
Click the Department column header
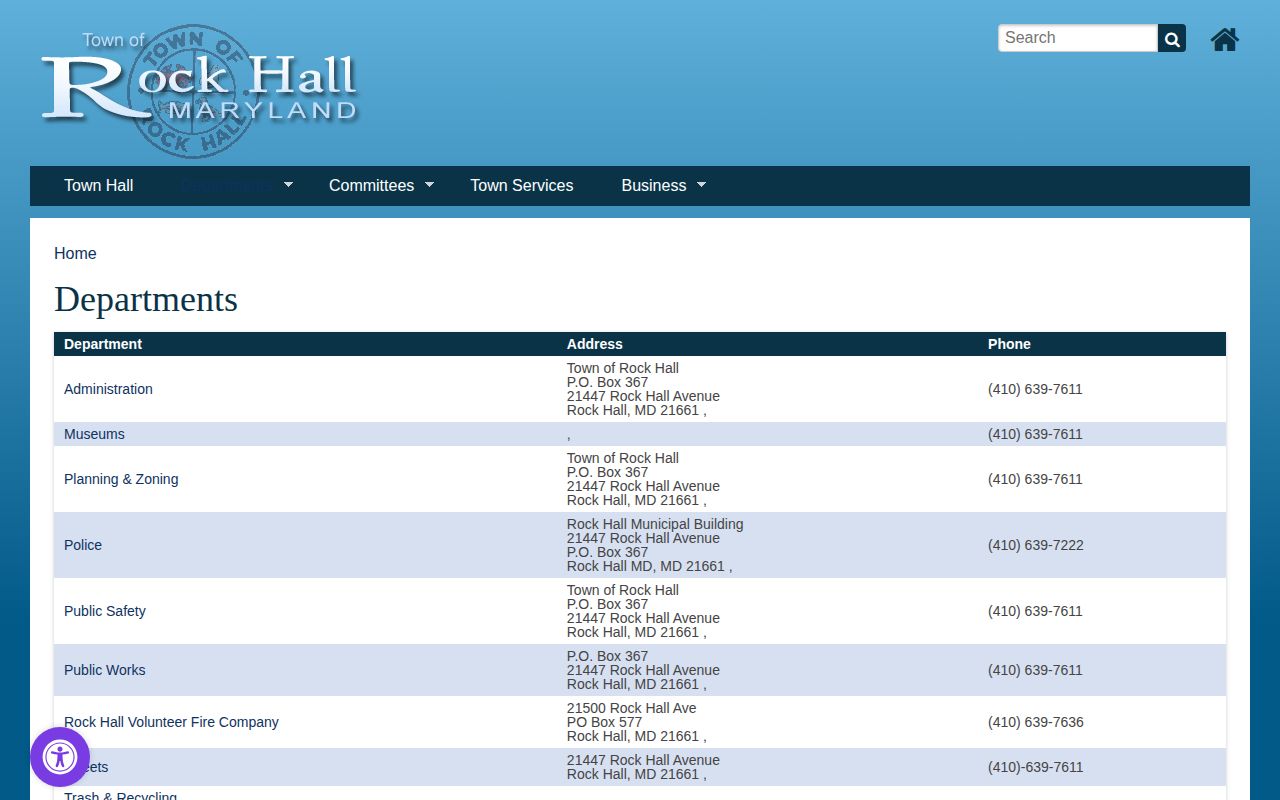pyautogui.click(x=103, y=344)
